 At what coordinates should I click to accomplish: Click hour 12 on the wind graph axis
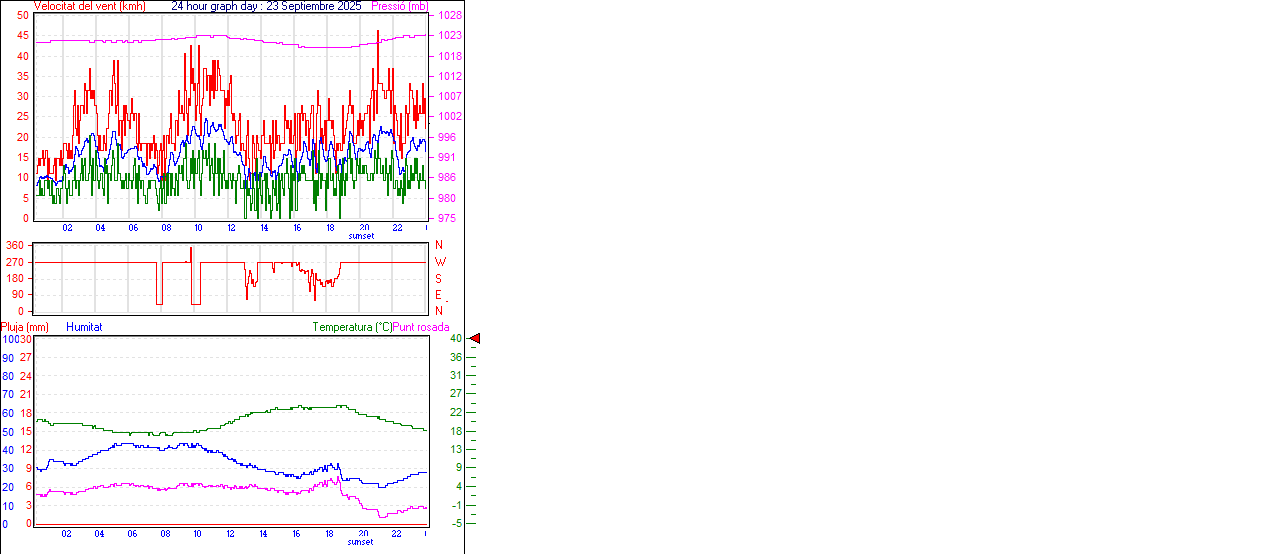coord(231,228)
